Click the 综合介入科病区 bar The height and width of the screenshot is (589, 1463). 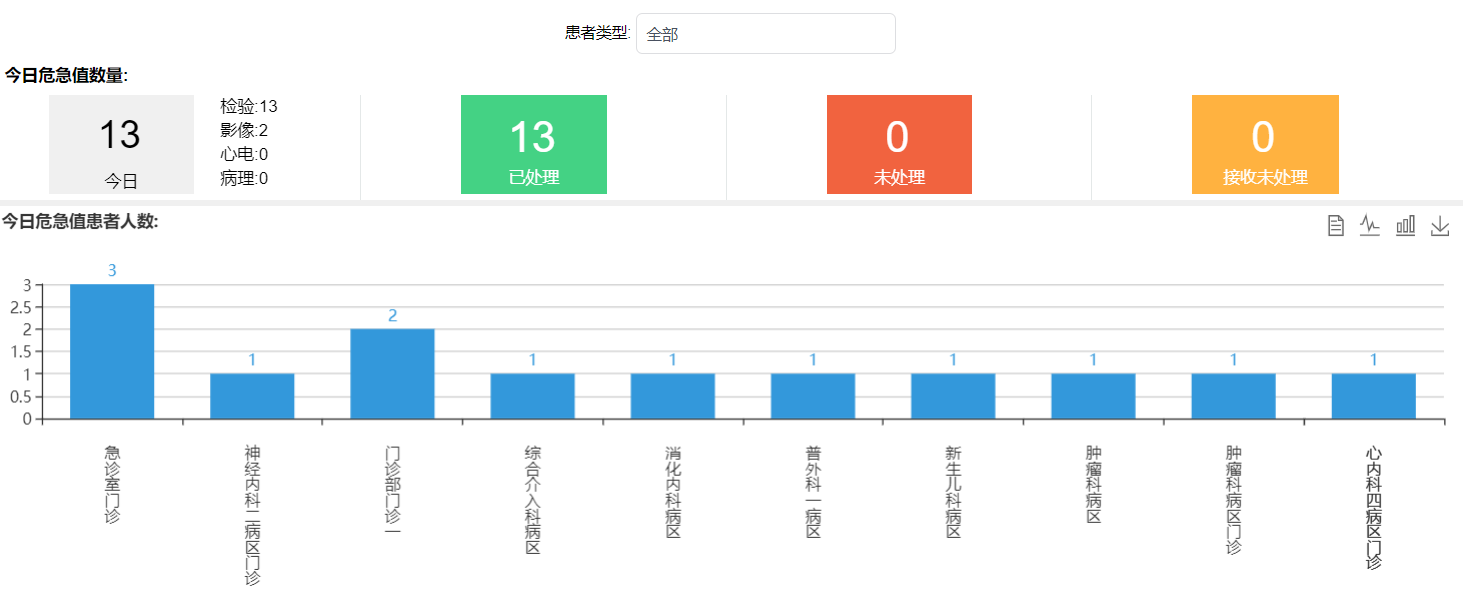tap(533, 396)
